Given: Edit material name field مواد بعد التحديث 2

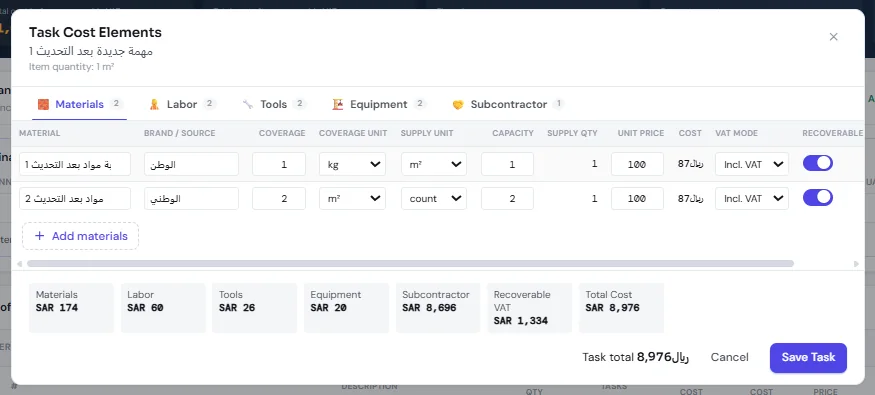Looking at the screenshot, I should click(x=75, y=199).
